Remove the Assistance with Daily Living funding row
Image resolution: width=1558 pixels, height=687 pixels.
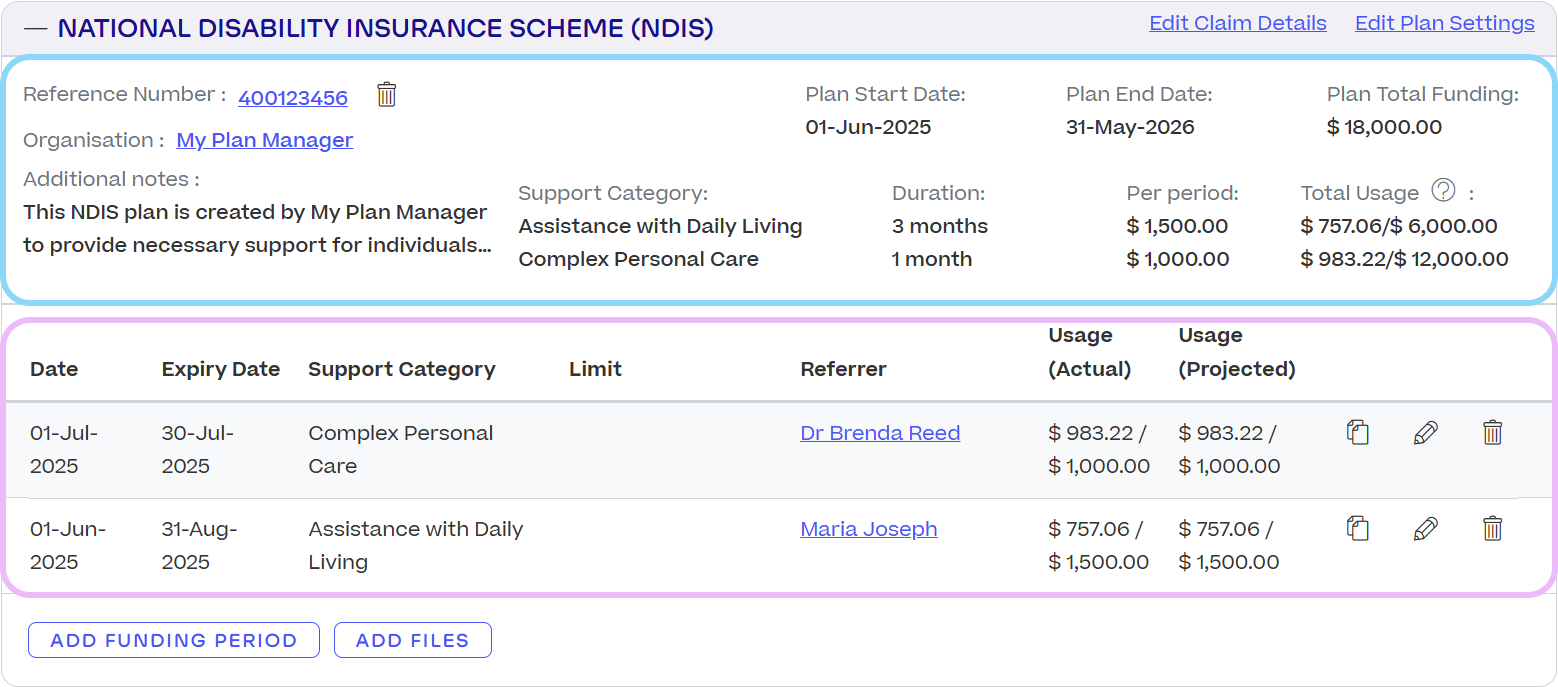(1492, 529)
